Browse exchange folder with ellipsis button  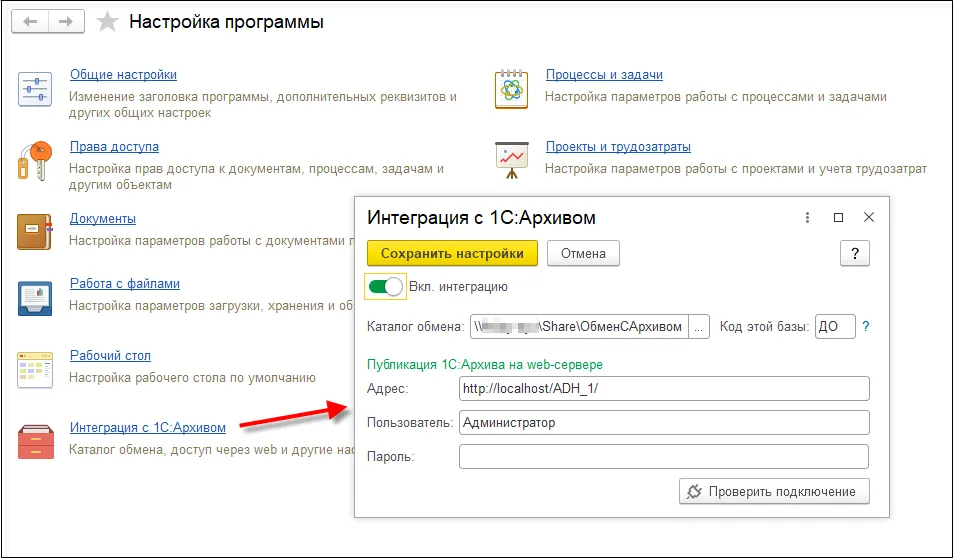click(x=699, y=326)
